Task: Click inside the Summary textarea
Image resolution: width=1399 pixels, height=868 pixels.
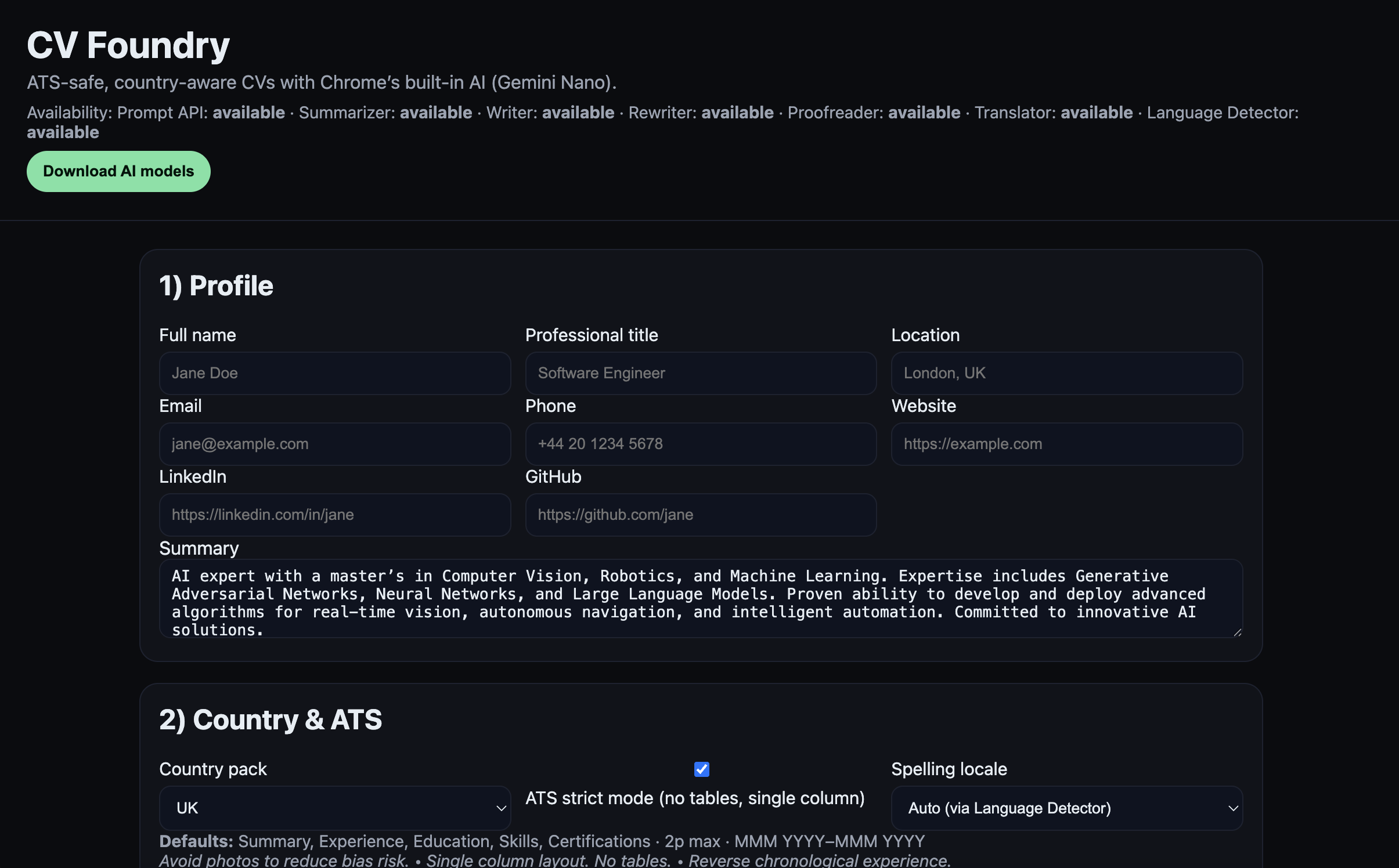Action: [x=700, y=598]
